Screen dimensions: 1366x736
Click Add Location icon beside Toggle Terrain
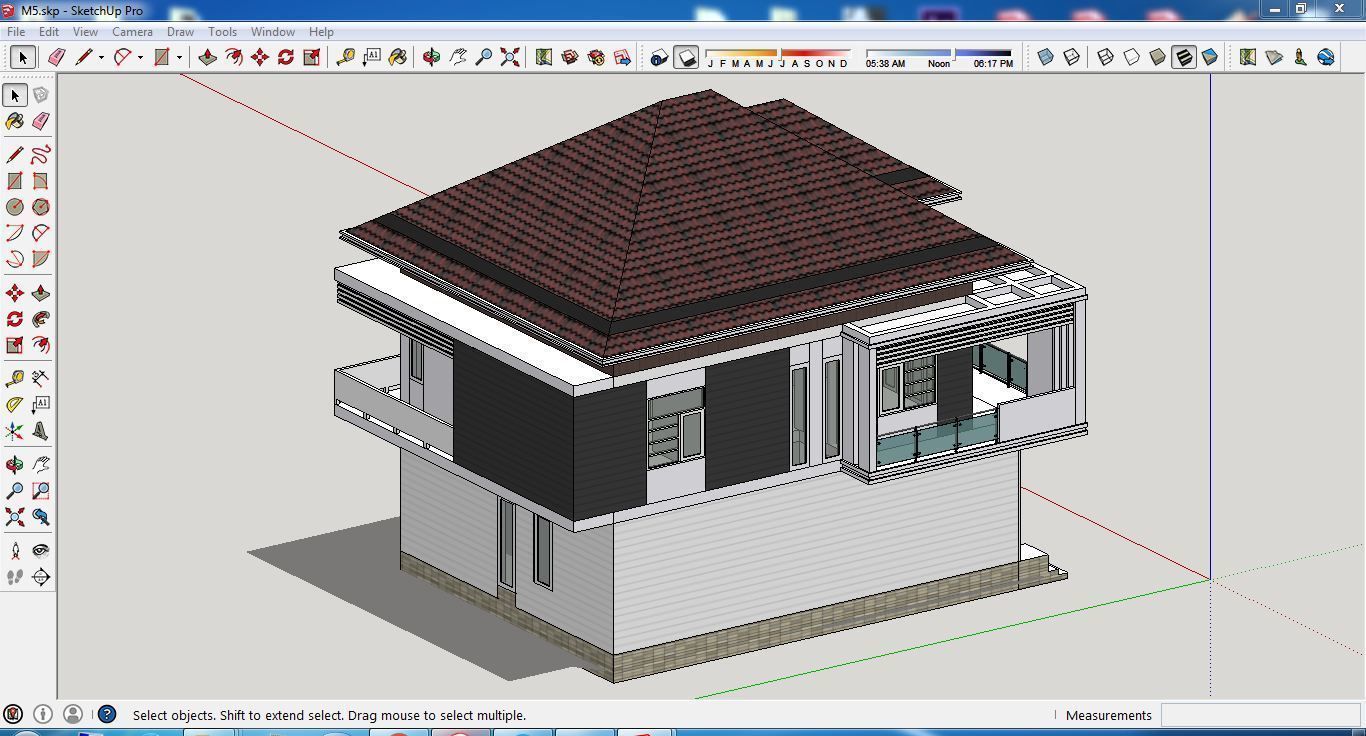[x=1248, y=57]
